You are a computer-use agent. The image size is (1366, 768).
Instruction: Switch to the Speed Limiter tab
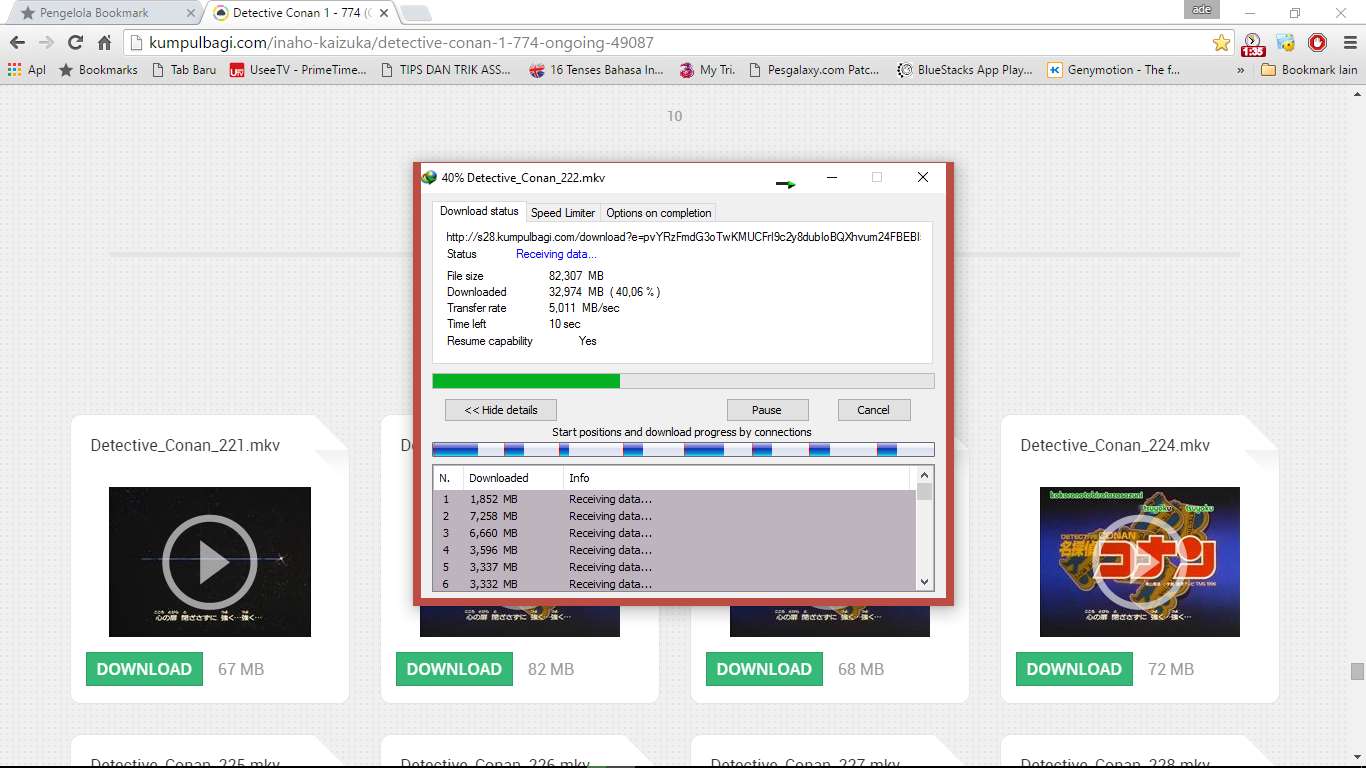point(563,213)
